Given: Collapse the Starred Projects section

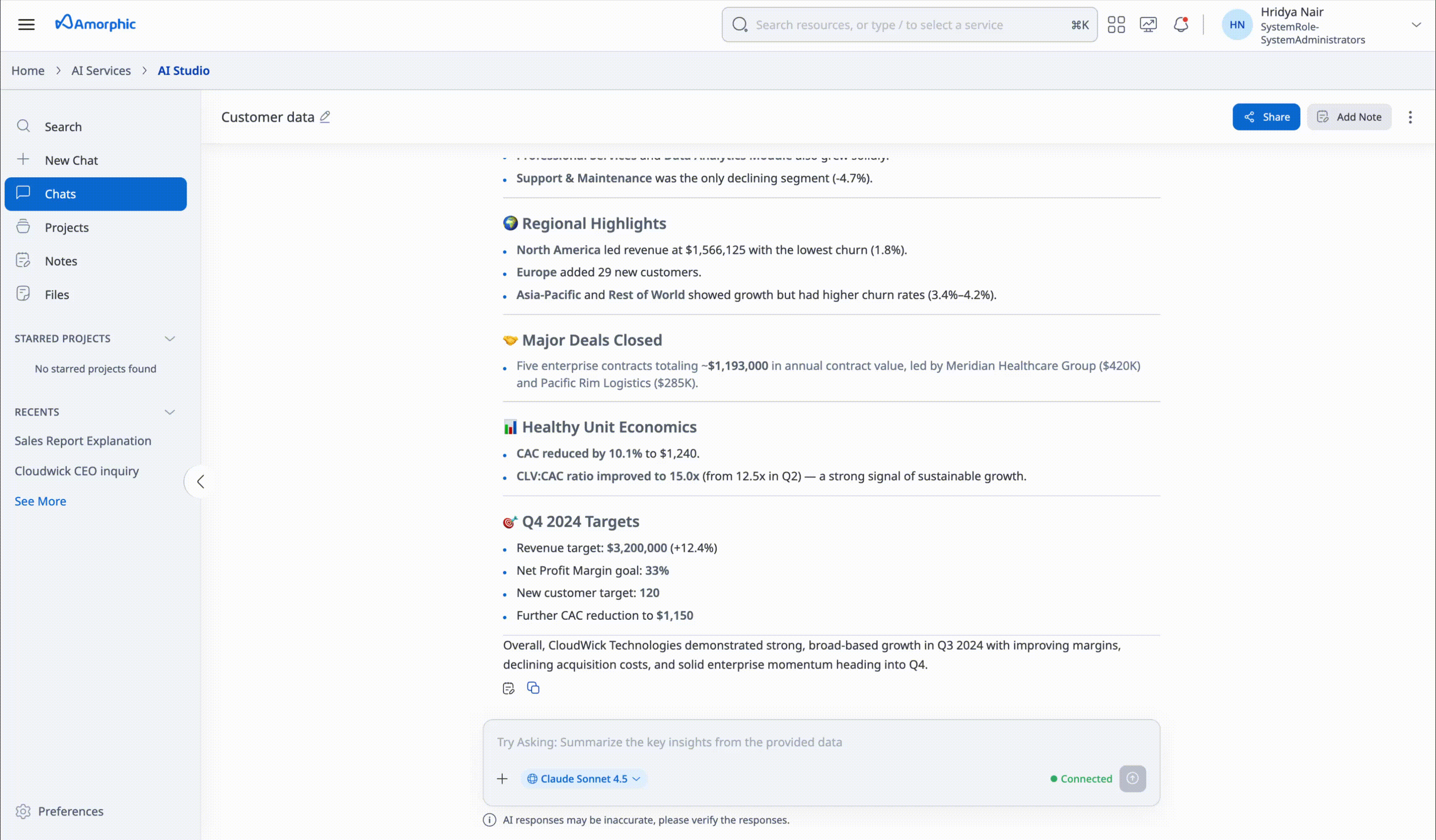Looking at the screenshot, I should (x=169, y=338).
